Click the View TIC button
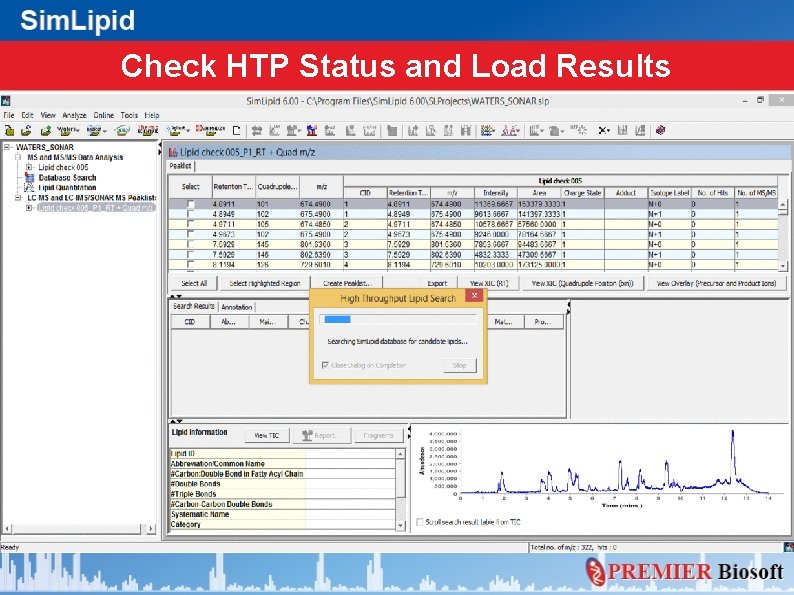The image size is (794, 595). click(x=267, y=435)
